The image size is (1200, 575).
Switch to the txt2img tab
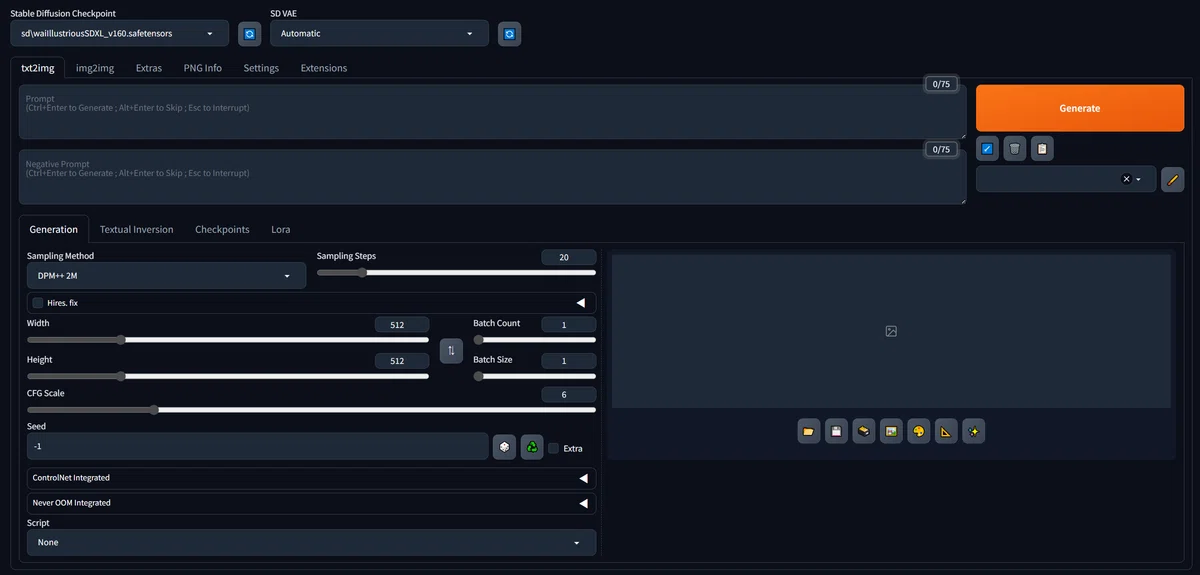38,68
